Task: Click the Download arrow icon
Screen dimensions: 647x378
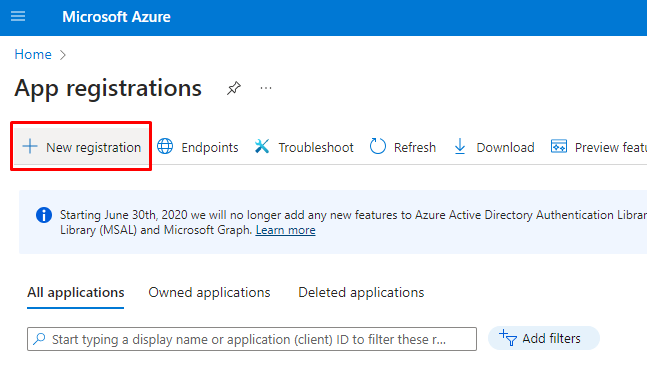Action: pyautogui.click(x=460, y=146)
